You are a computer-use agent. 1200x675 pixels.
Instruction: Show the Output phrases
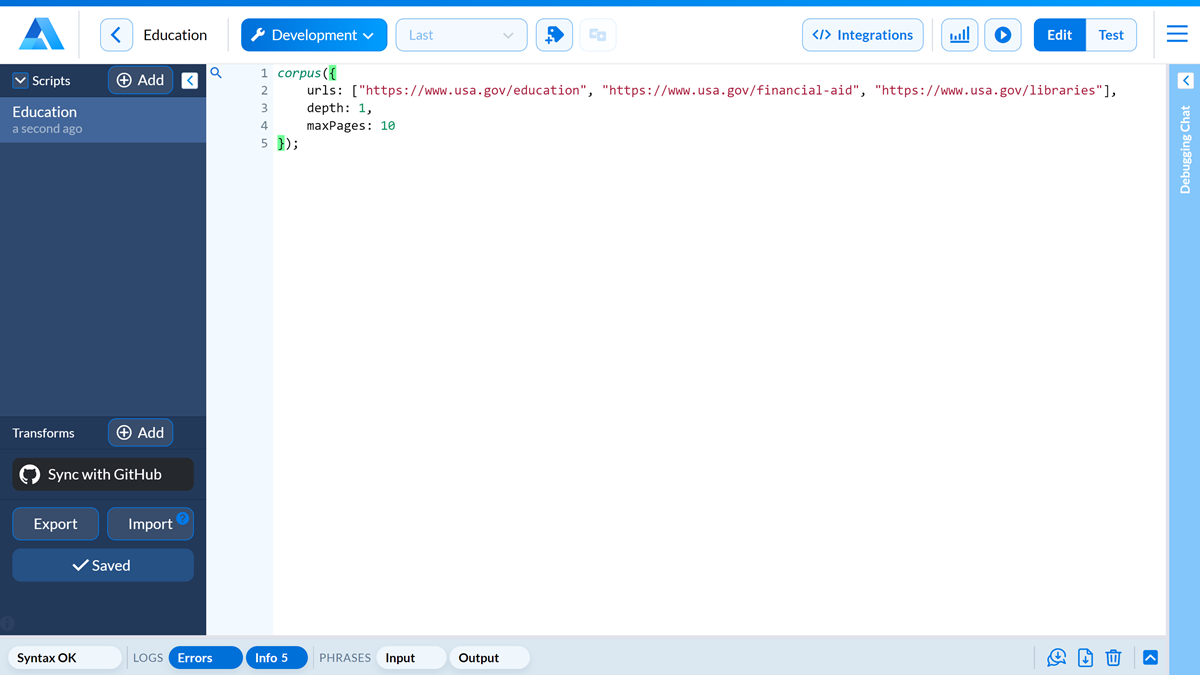[487, 657]
